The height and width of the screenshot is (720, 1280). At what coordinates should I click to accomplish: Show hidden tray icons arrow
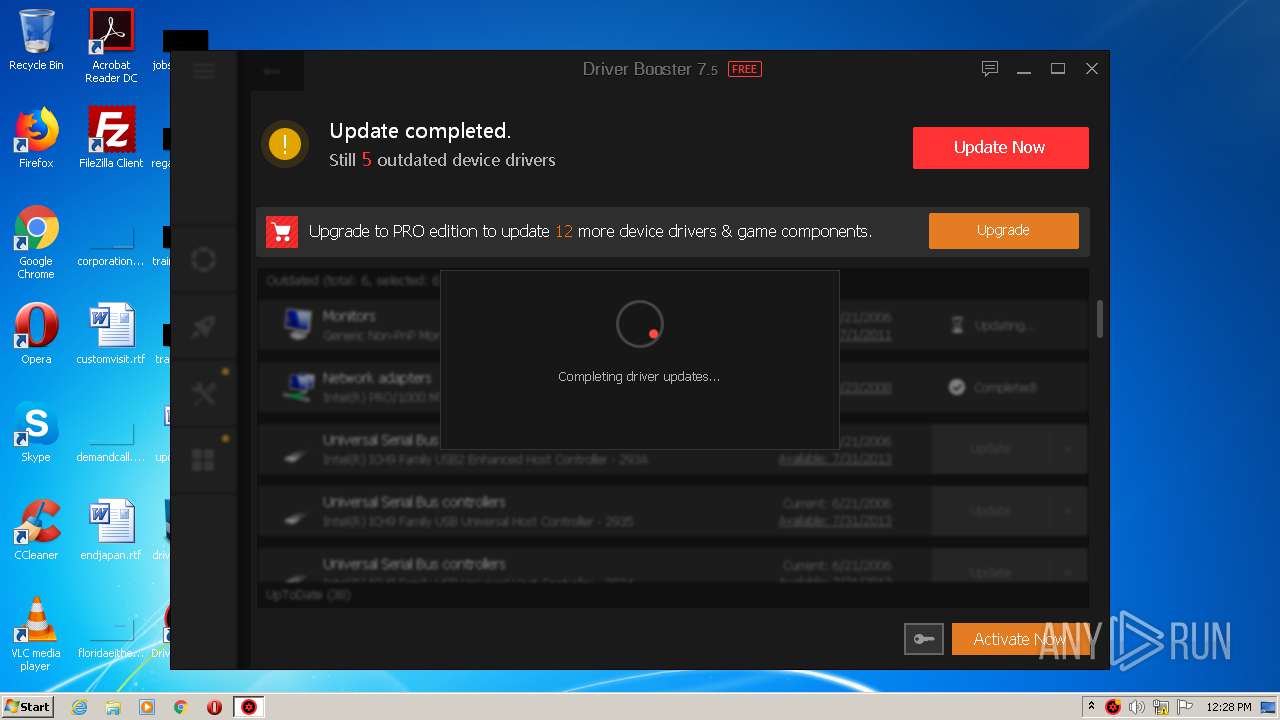(1091, 707)
